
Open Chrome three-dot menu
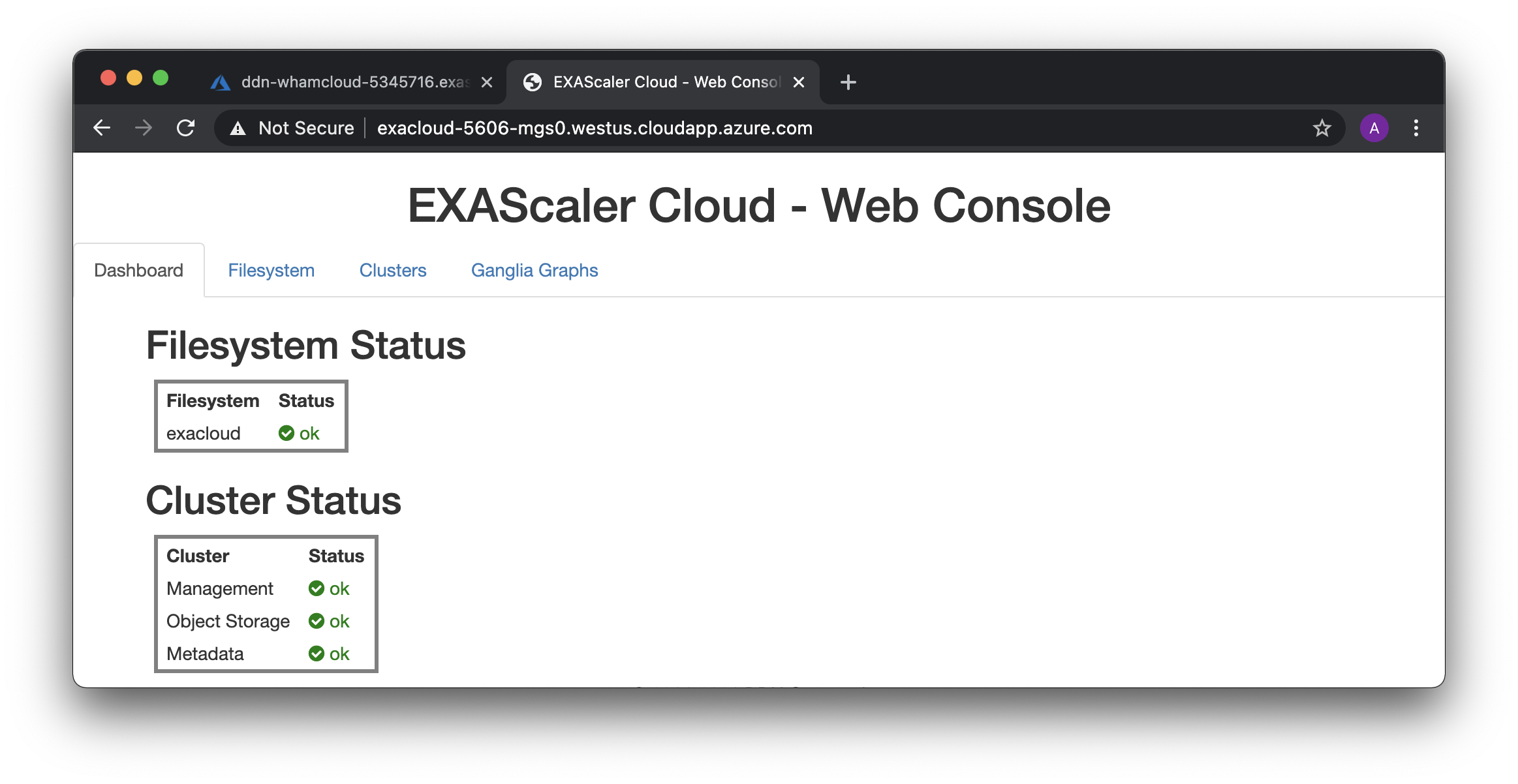(x=1416, y=128)
